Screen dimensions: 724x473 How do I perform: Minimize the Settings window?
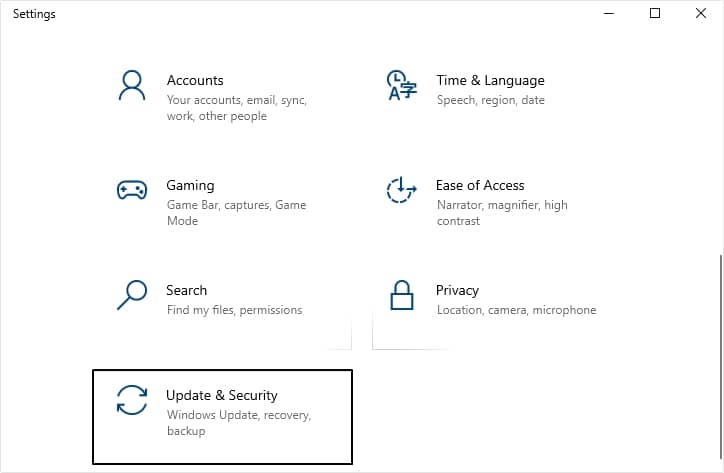point(609,13)
